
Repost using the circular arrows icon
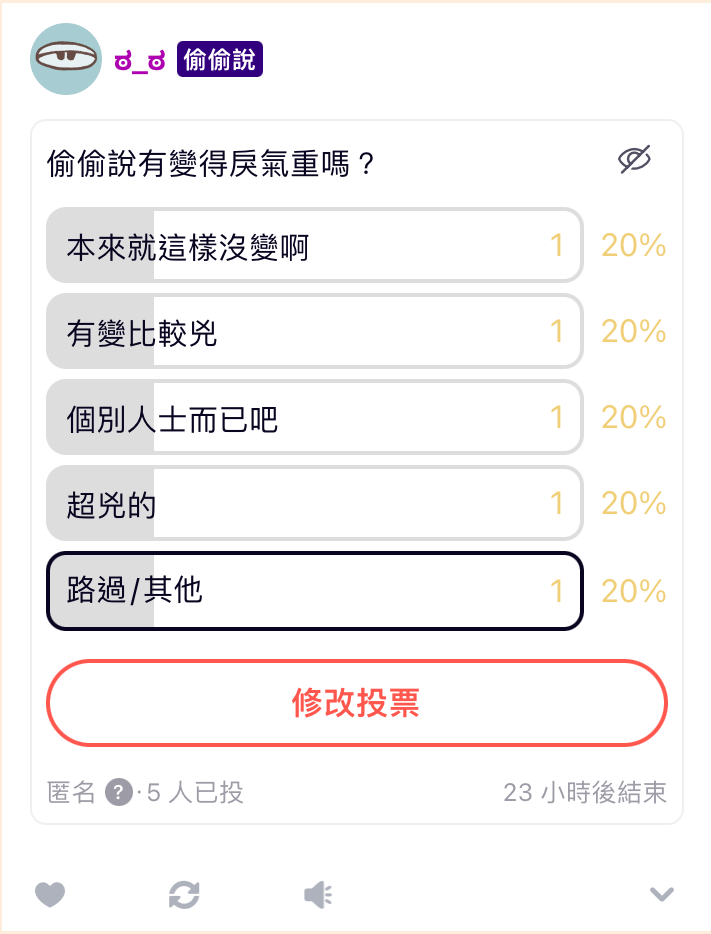point(184,894)
